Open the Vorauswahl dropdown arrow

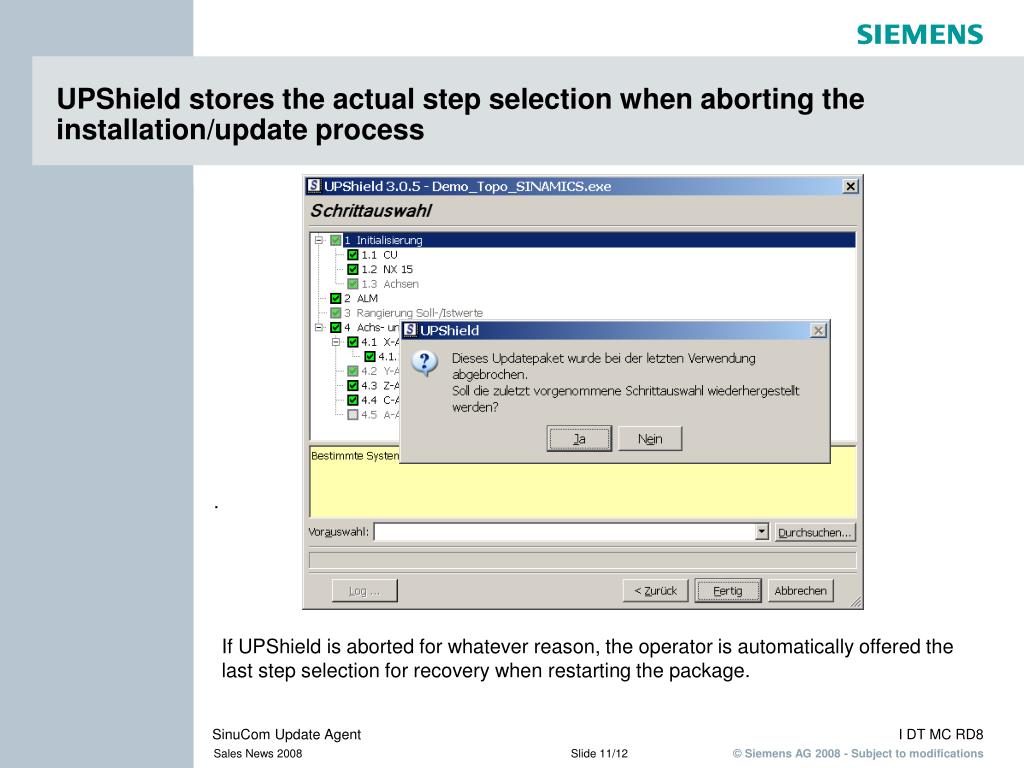[761, 532]
